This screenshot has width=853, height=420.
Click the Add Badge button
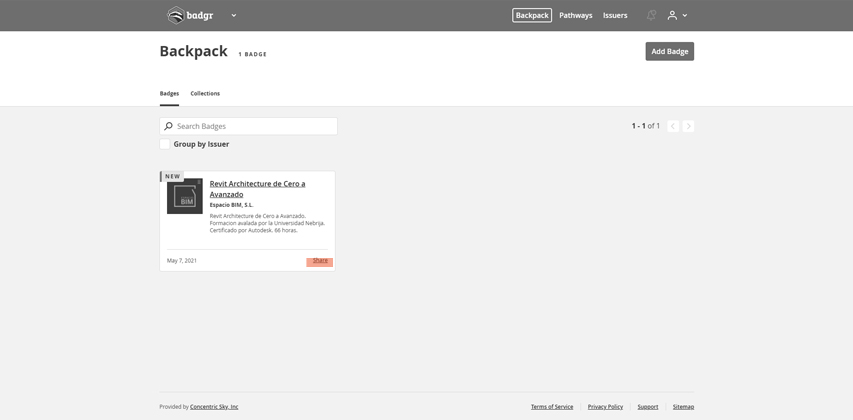pos(670,51)
